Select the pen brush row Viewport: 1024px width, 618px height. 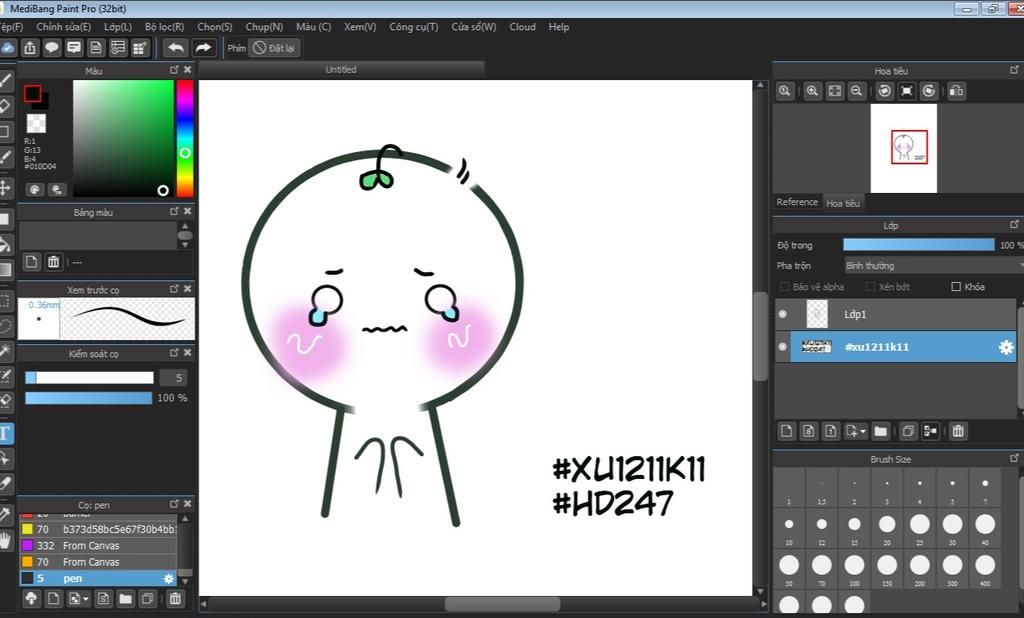pyautogui.click(x=98, y=578)
